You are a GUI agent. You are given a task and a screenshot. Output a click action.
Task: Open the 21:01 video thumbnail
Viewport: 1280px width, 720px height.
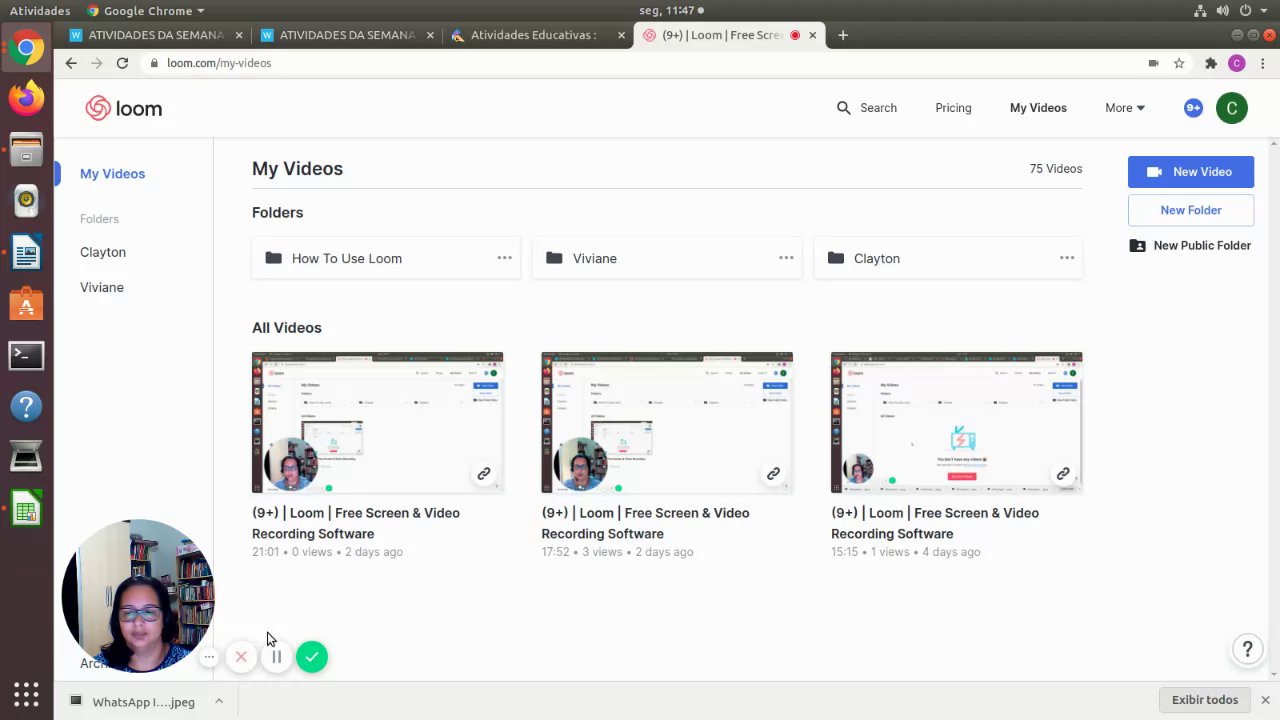click(377, 423)
